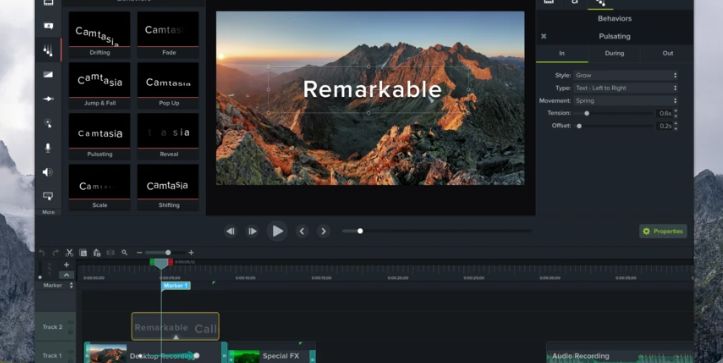This screenshot has height=363, width=723.
Task: Open the Audio Effects speaker icon
Action: pos(48,172)
